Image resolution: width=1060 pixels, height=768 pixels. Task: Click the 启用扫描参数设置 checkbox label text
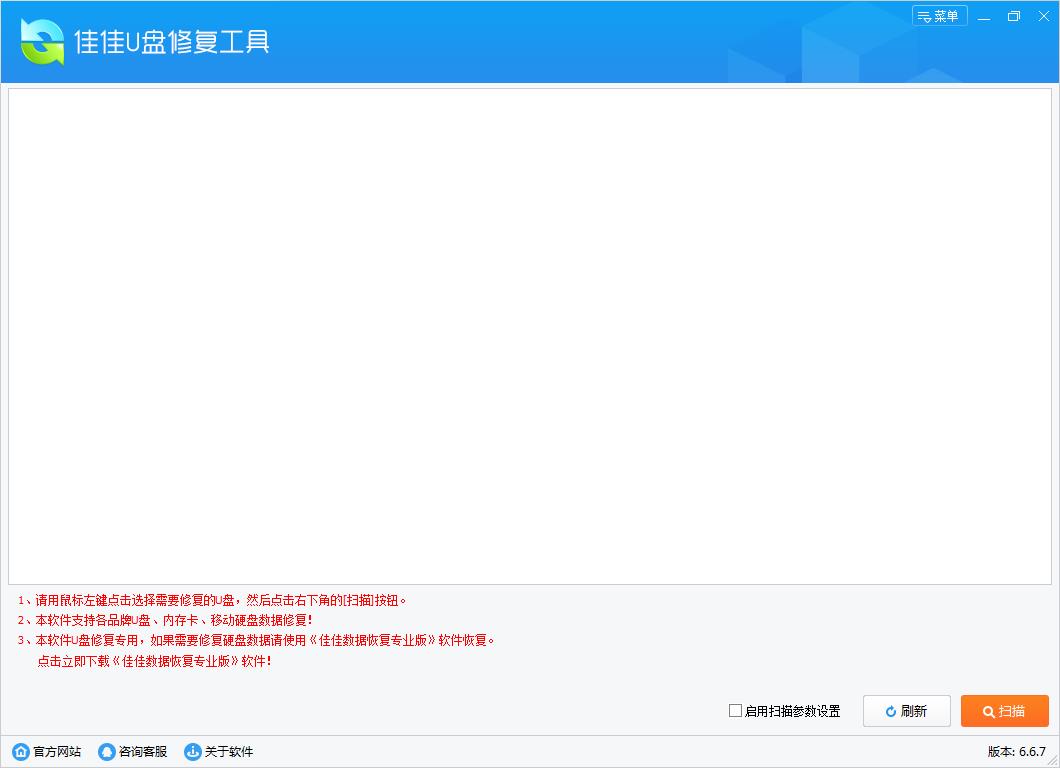point(792,712)
